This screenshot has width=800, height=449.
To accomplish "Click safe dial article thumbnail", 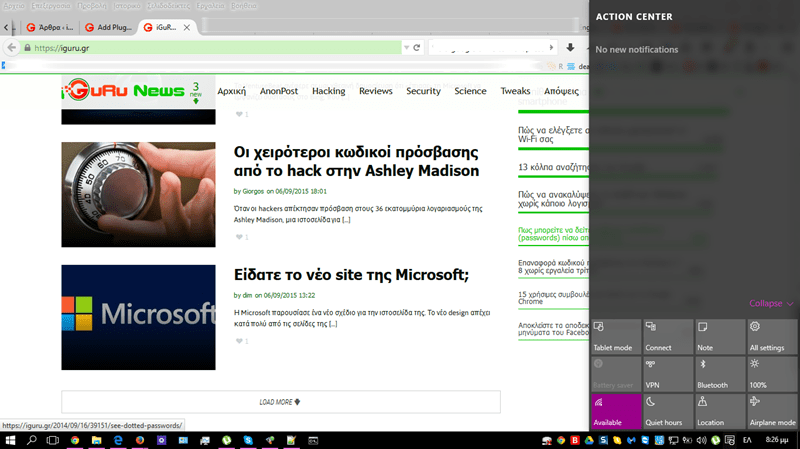I will point(138,194).
